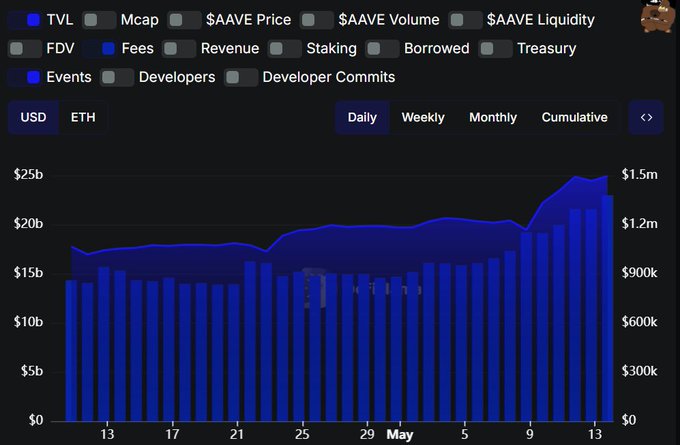Click the 21 date axis label
The height and width of the screenshot is (445, 680).
click(x=237, y=435)
